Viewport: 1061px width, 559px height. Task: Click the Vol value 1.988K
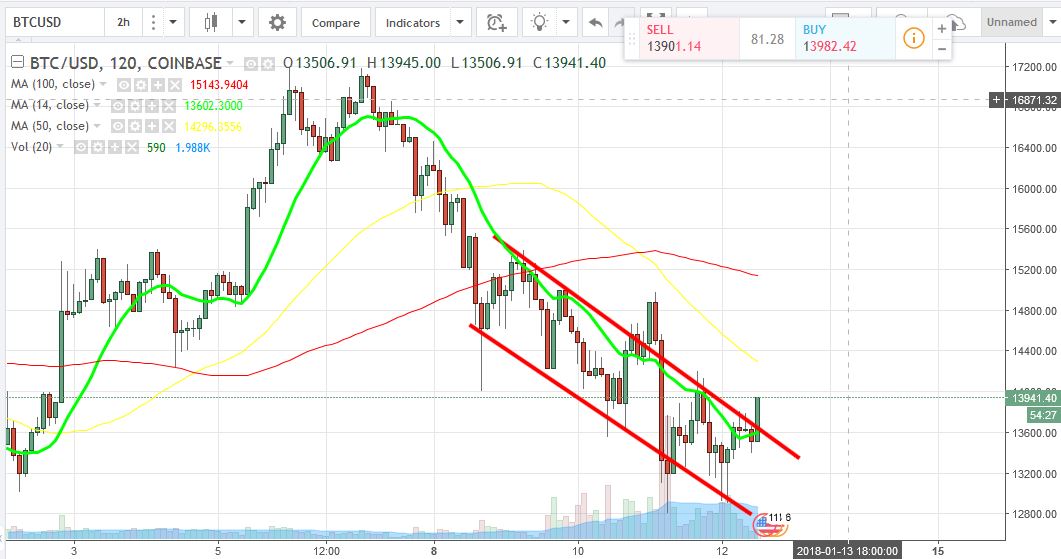pos(192,148)
